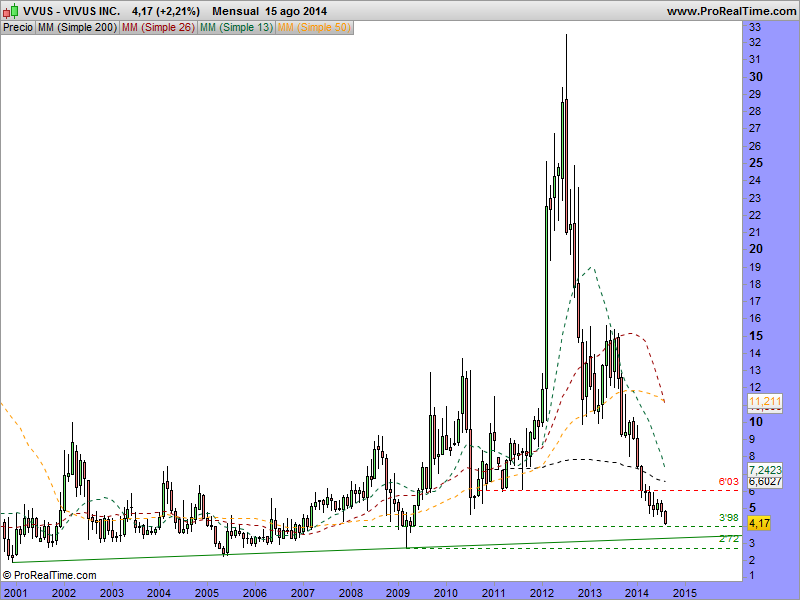
Task: Click the 20 mark on price axis
Action: click(x=756, y=249)
